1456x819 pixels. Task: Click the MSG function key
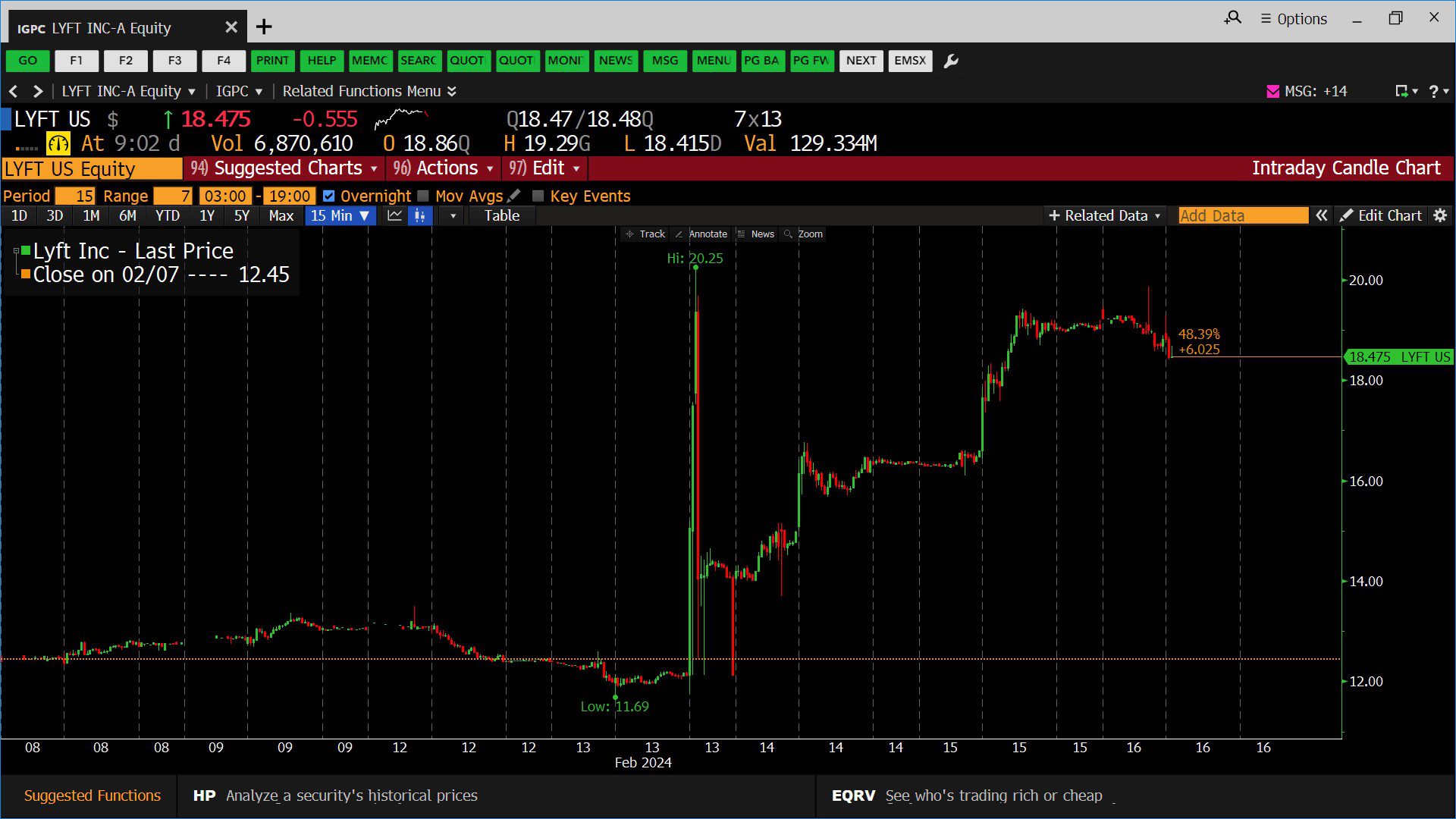pyautogui.click(x=665, y=61)
